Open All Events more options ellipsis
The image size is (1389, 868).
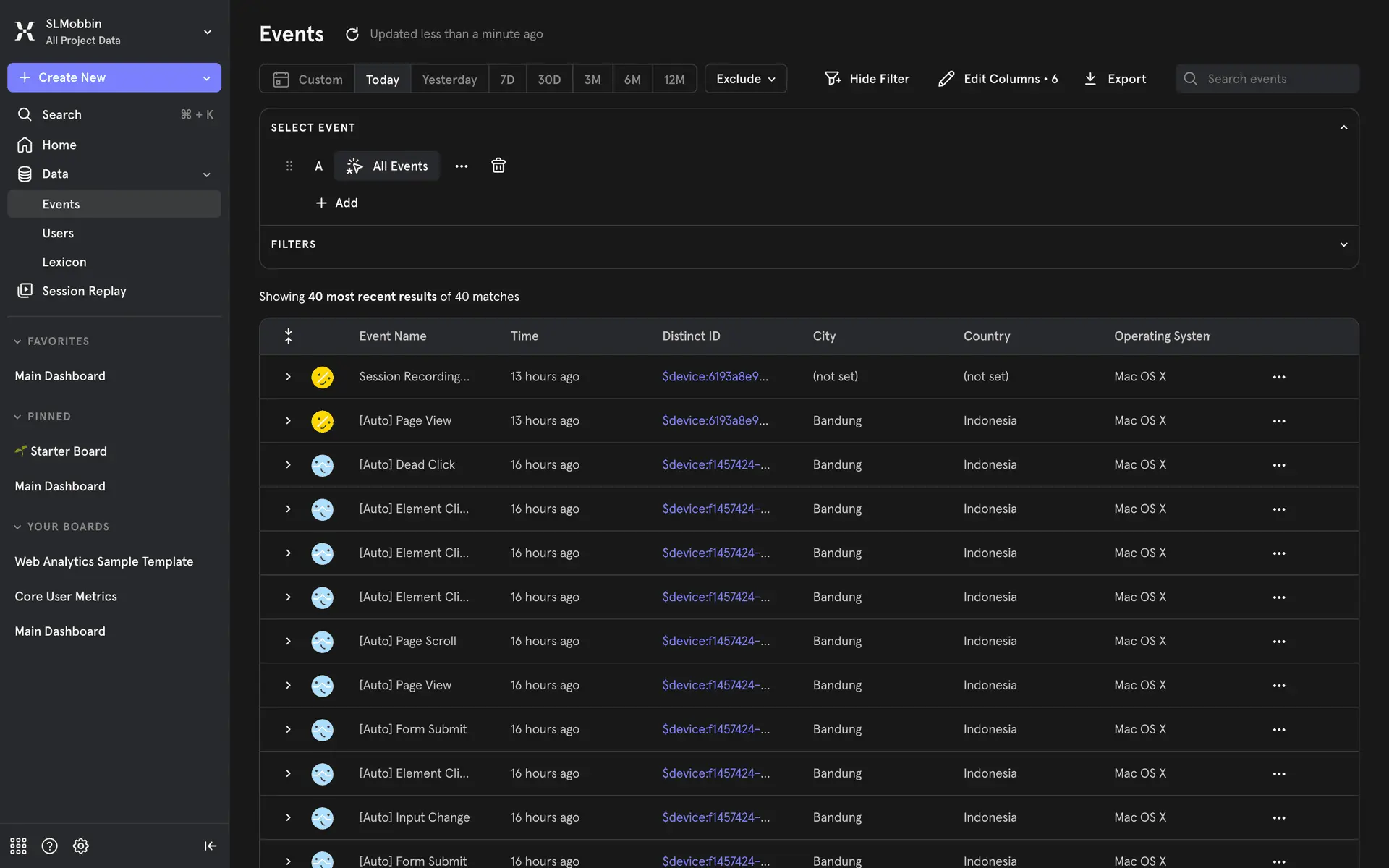(461, 166)
